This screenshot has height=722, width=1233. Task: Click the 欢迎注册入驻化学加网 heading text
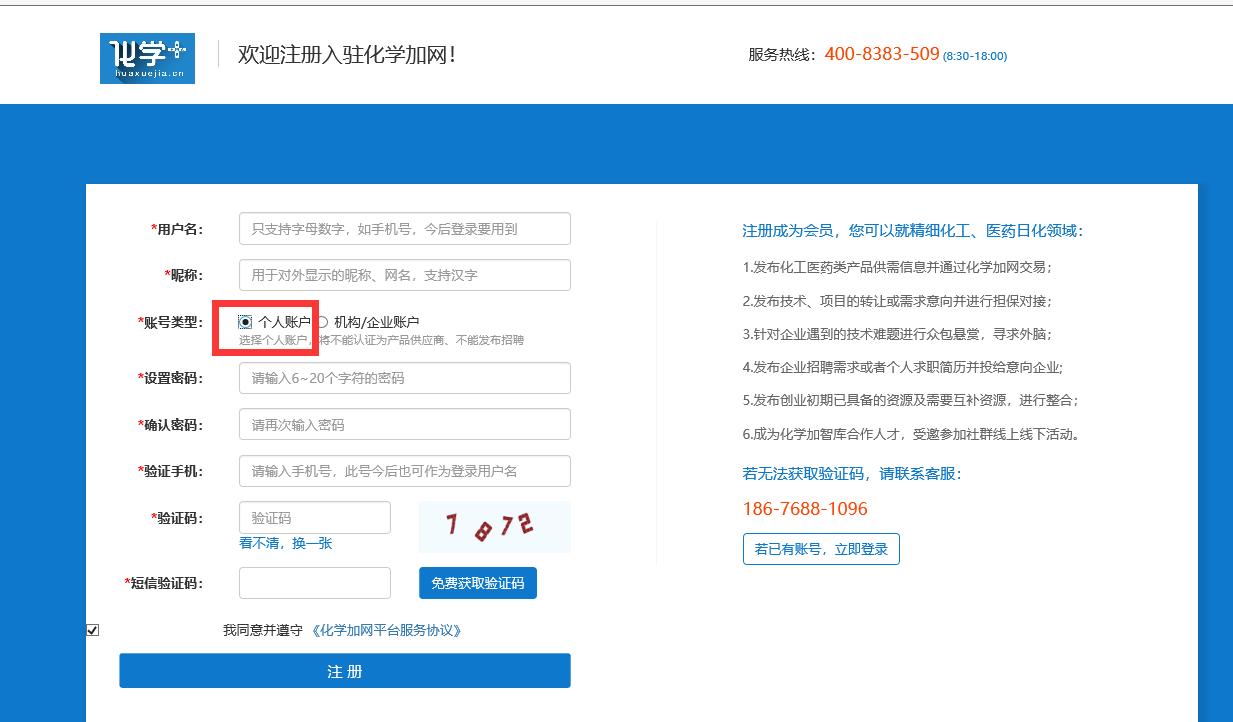347,54
